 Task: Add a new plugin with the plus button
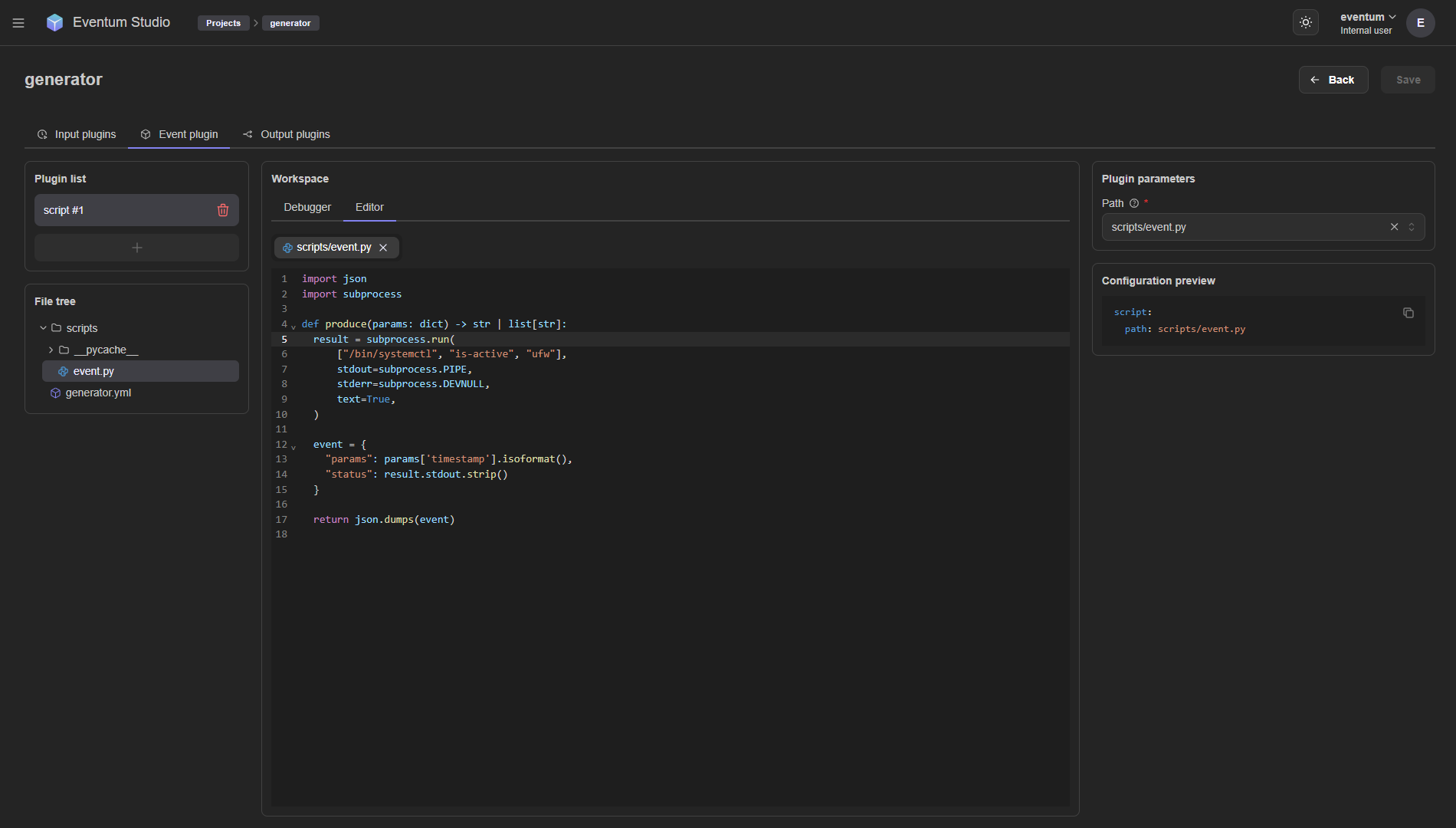click(x=136, y=248)
